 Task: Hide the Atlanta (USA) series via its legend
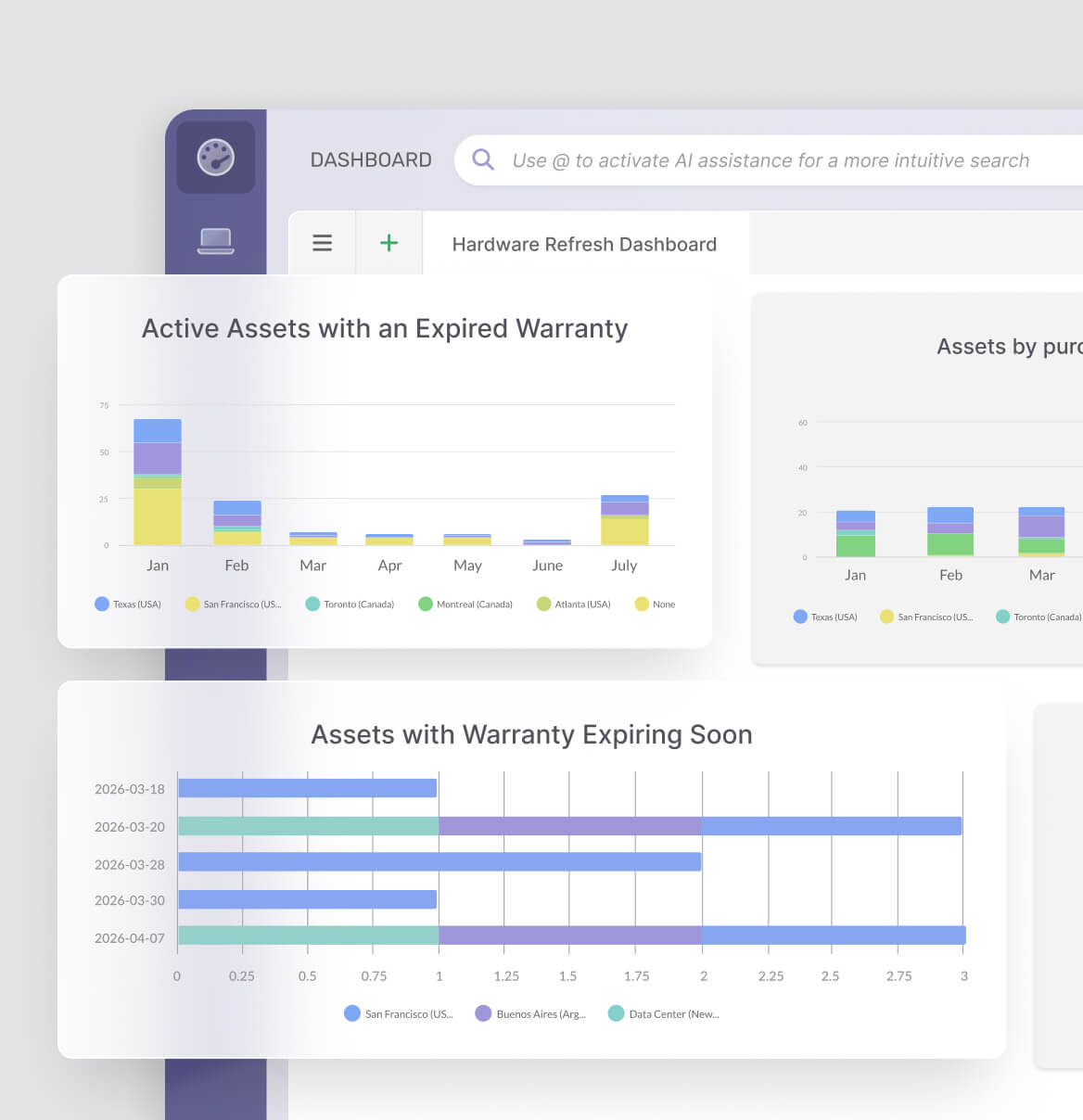(x=546, y=604)
